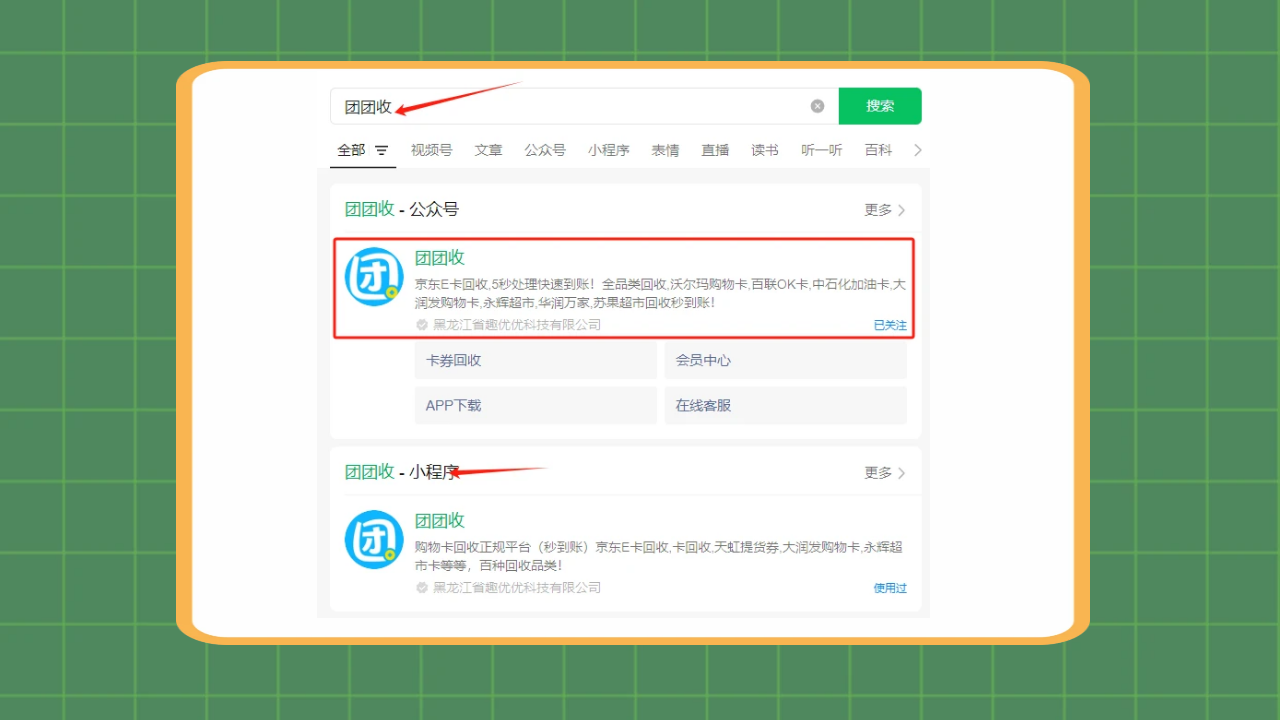Click the verified badge in 公众号 result
The height and width of the screenshot is (720, 1280).
coord(422,325)
